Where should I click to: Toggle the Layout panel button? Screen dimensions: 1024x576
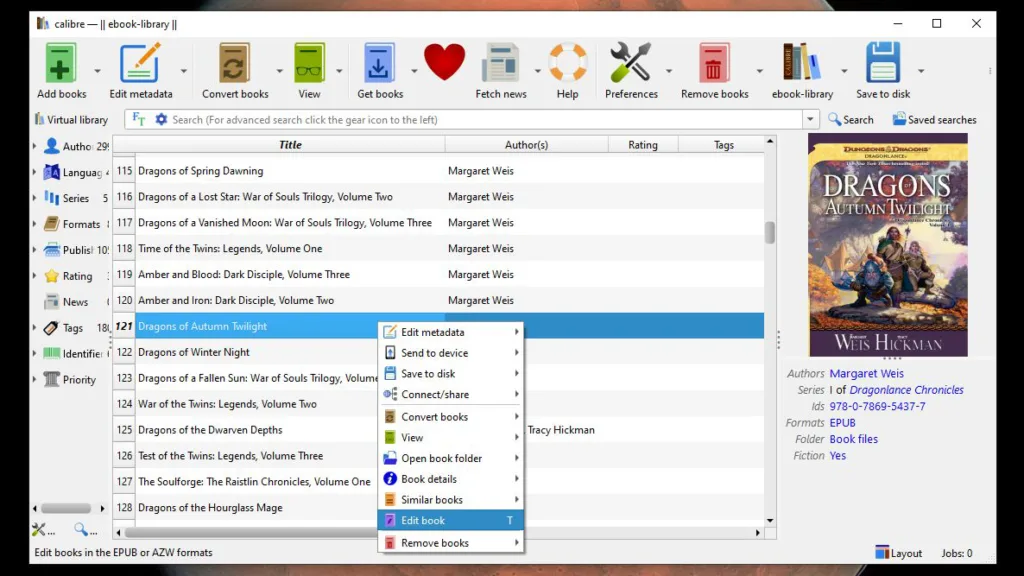click(897, 552)
